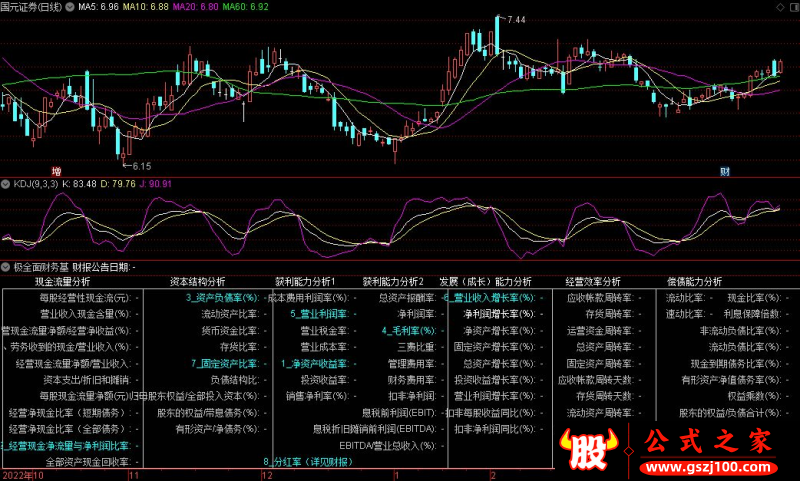Click the K: 83.48 value
This screenshot has height=481, width=800.
click(79, 184)
